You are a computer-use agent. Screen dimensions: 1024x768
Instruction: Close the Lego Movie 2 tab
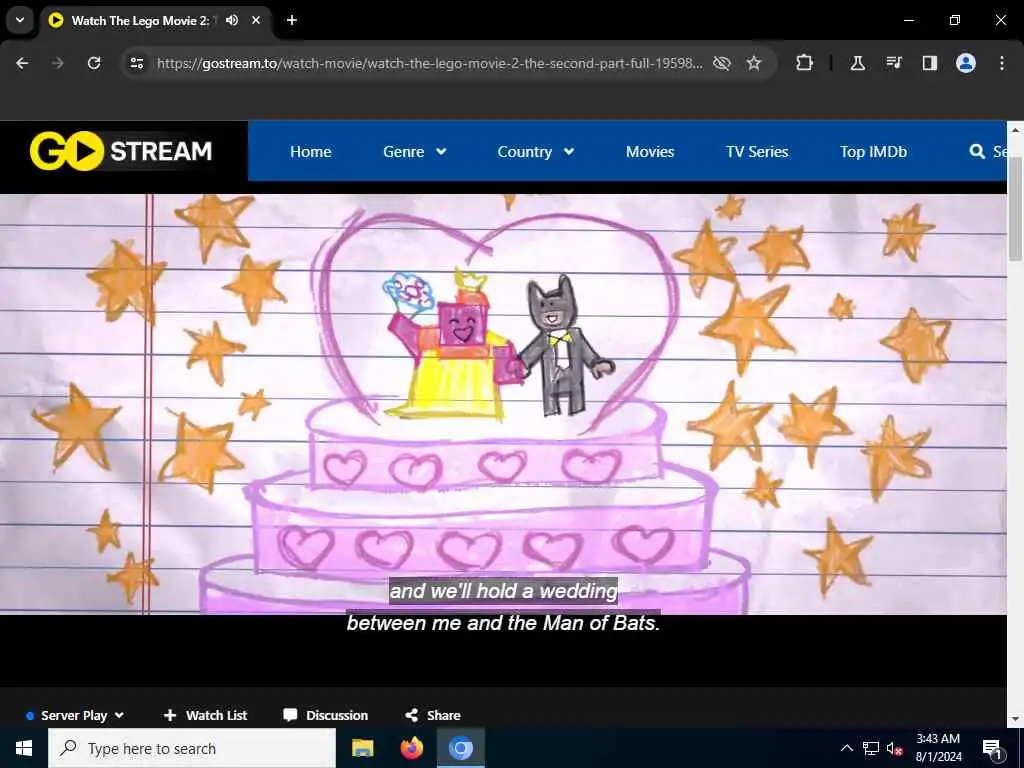pos(256,20)
